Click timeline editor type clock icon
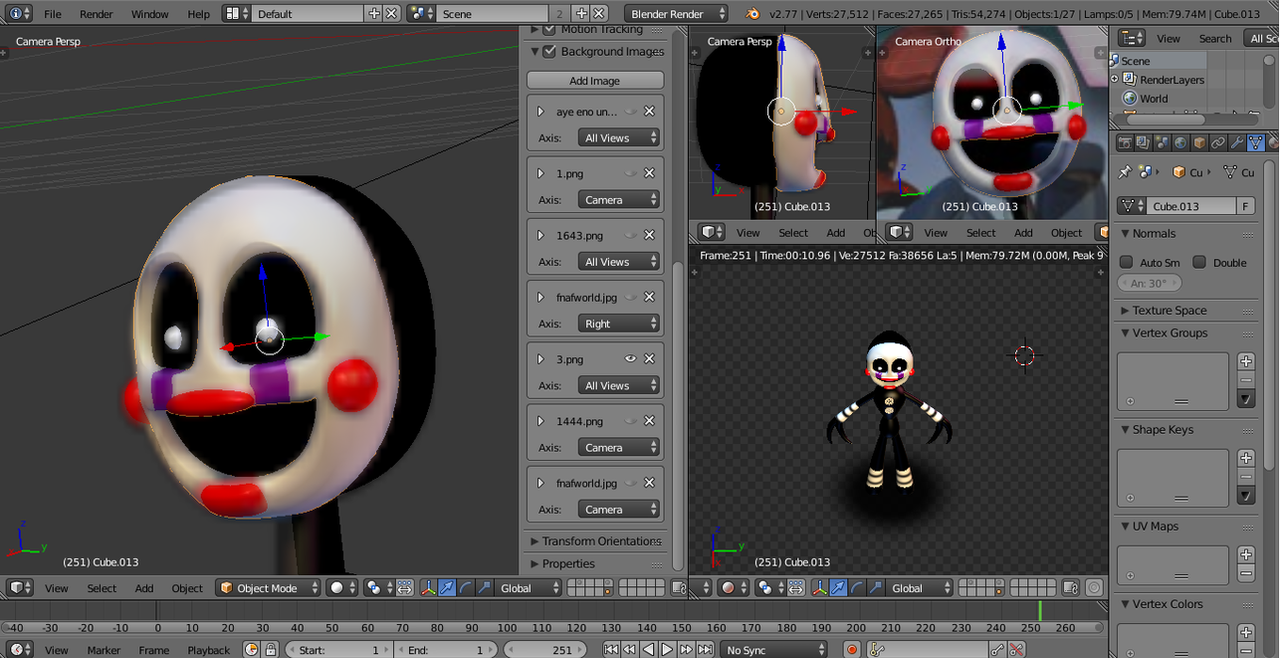The width and height of the screenshot is (1280, 658). [x=19, y=650]
